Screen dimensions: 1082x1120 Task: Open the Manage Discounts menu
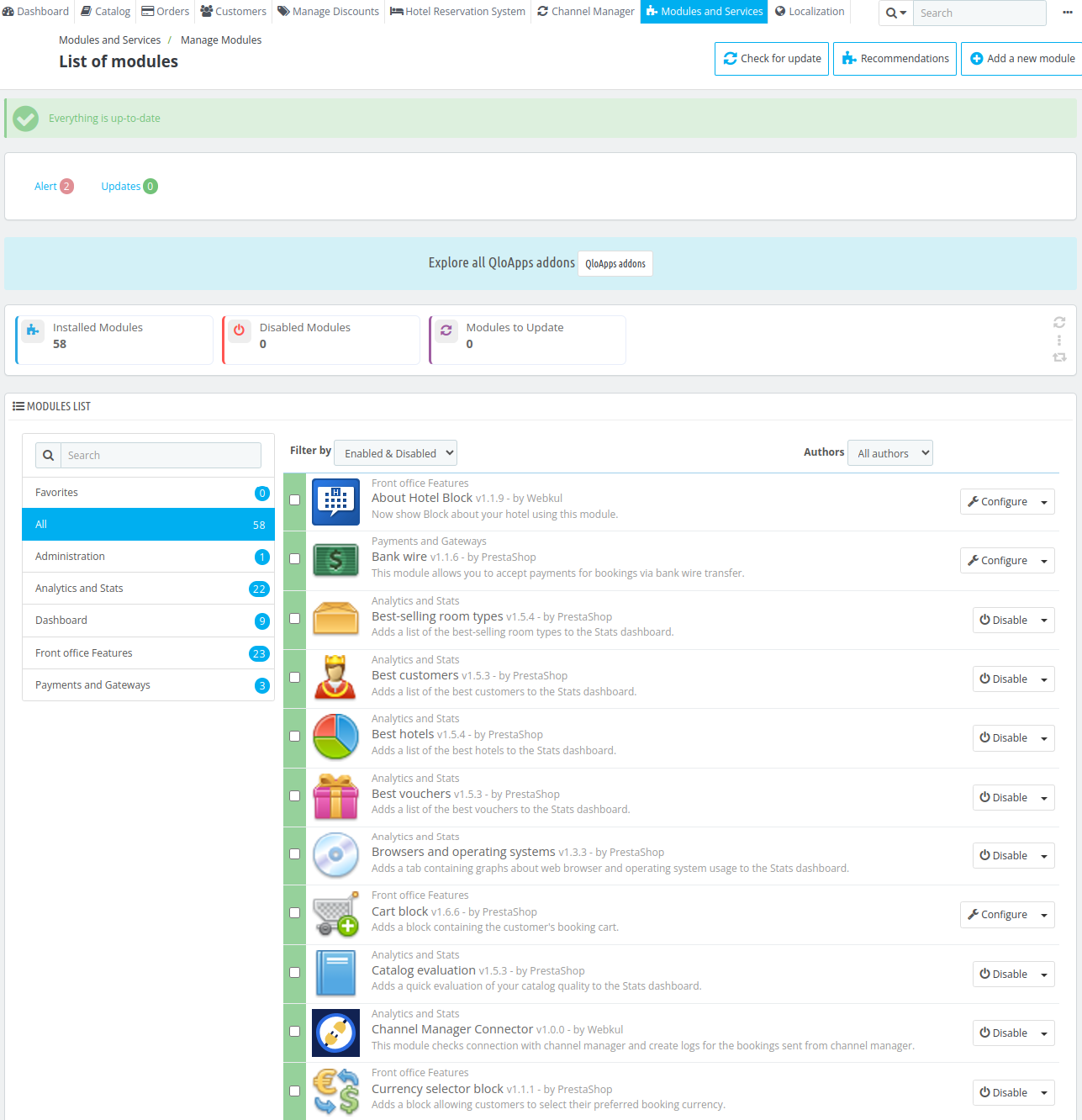329,12
